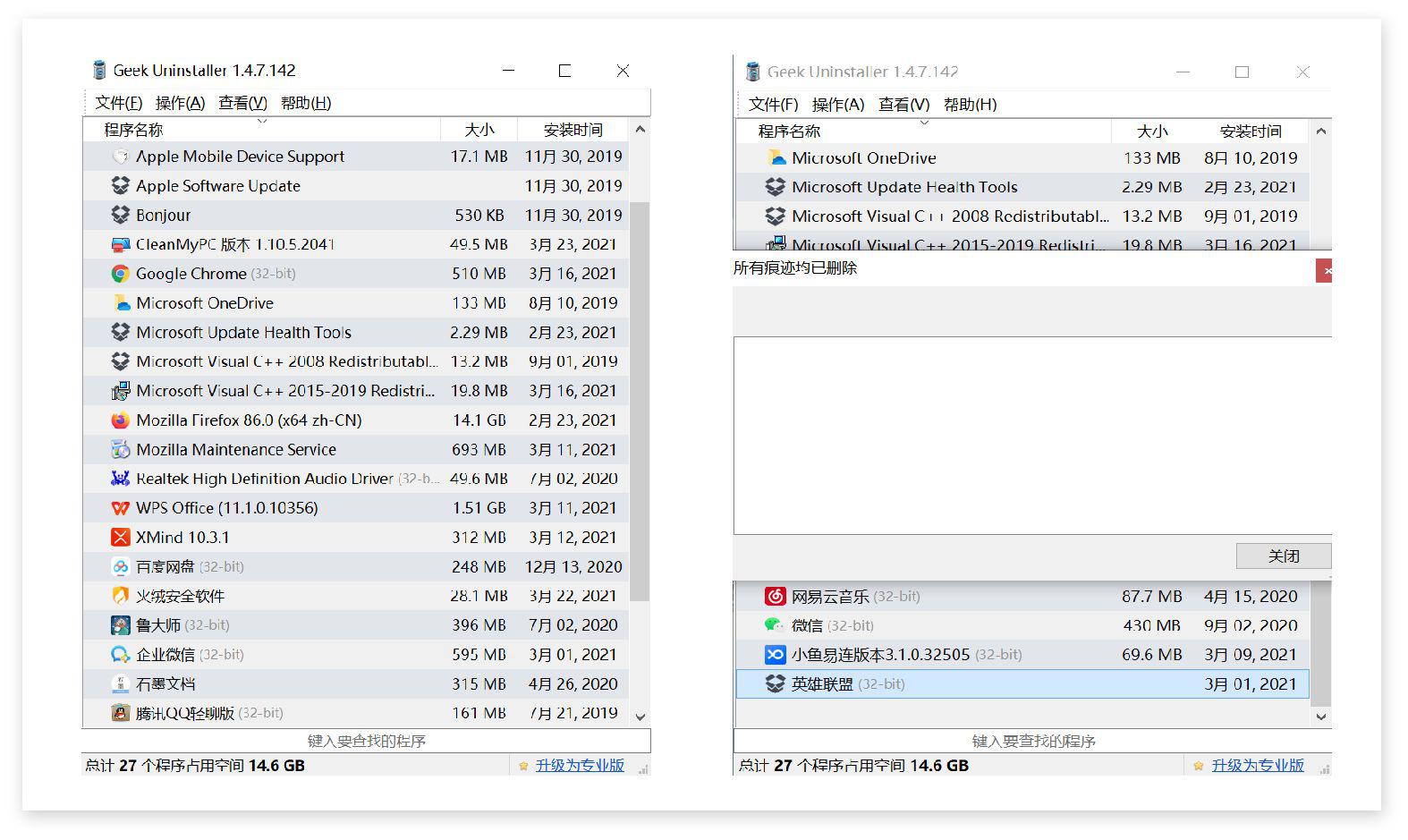Click 510 MB size of Google Chrome
Image resolution: width=1408 pixels, height=840 pixels.
click(x=479, y=274)
